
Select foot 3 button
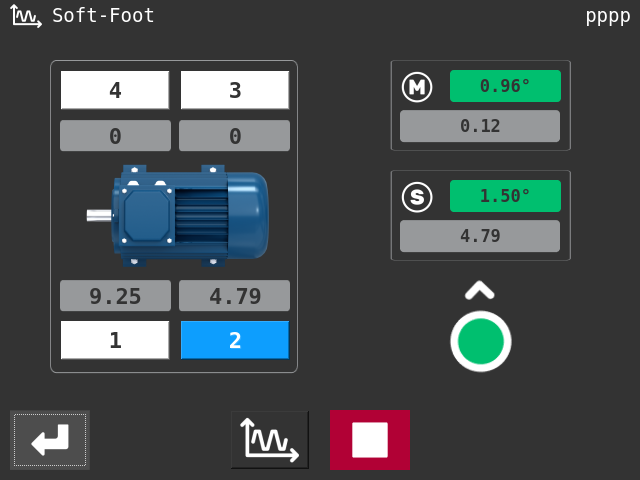pos(235,90)
